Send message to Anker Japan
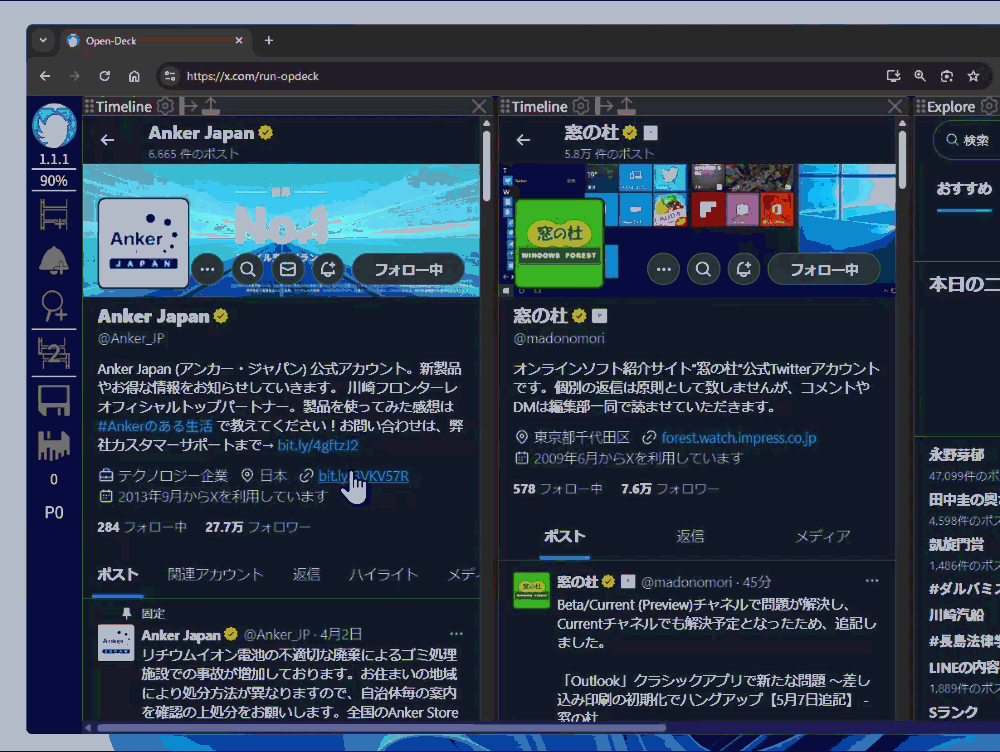Image resolution: width=1000 pixels, height=752 pixels. [x=288, y=269]
